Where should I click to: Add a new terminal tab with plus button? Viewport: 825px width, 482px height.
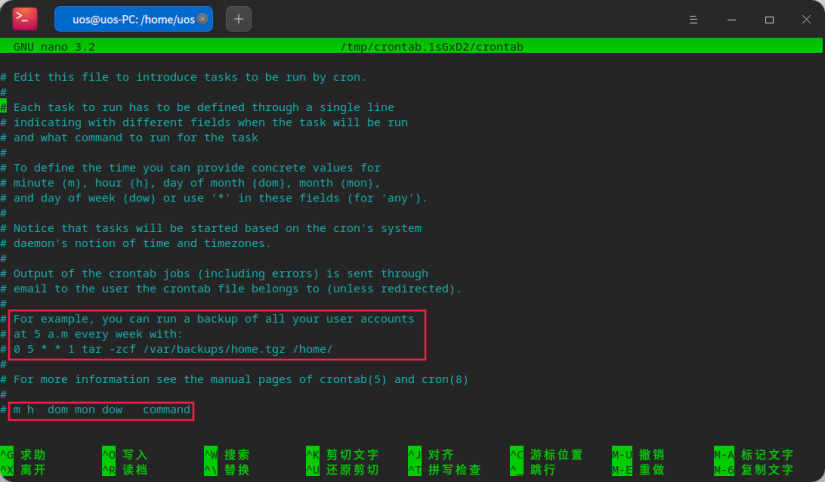[x=238, y=19]
